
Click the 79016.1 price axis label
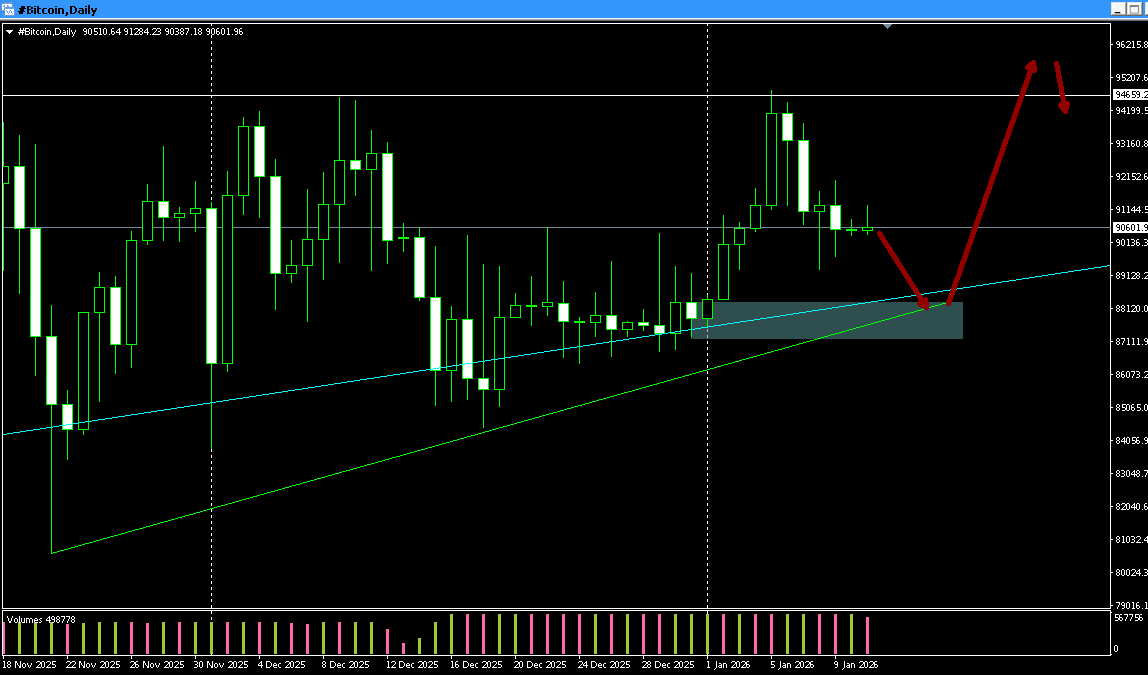coord(1130,605)
